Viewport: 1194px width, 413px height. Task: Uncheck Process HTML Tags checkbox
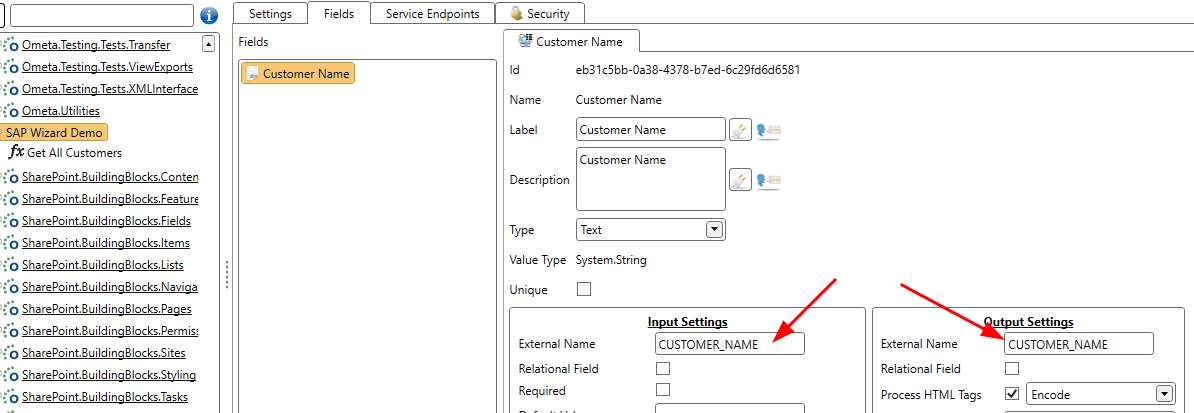click(x=1012, y=394)
